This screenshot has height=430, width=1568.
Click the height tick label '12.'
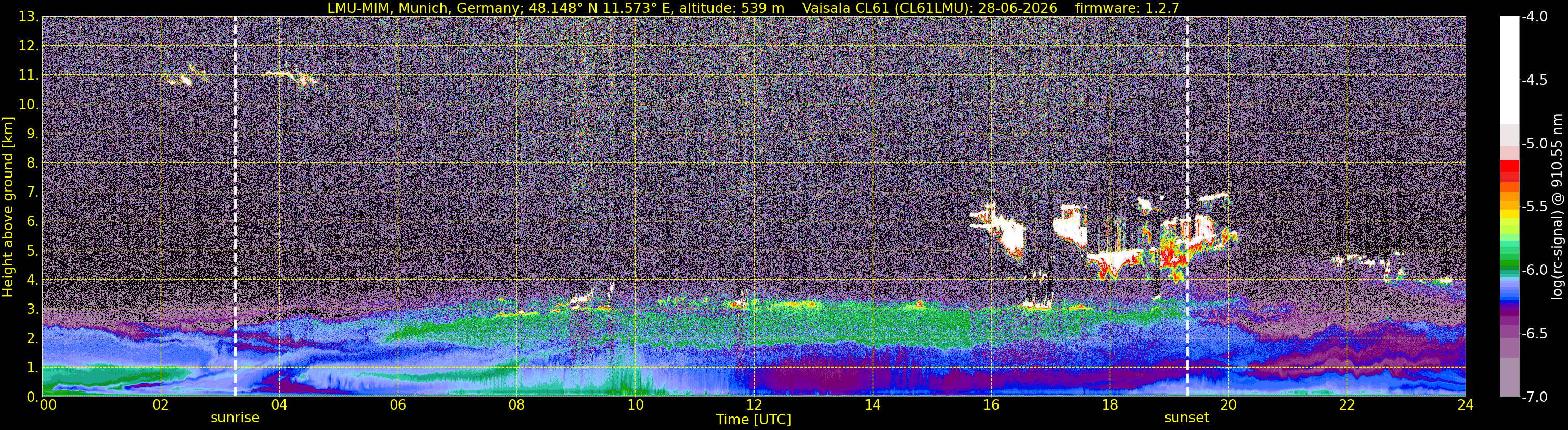pyautogui.click(x=29, y=46)
